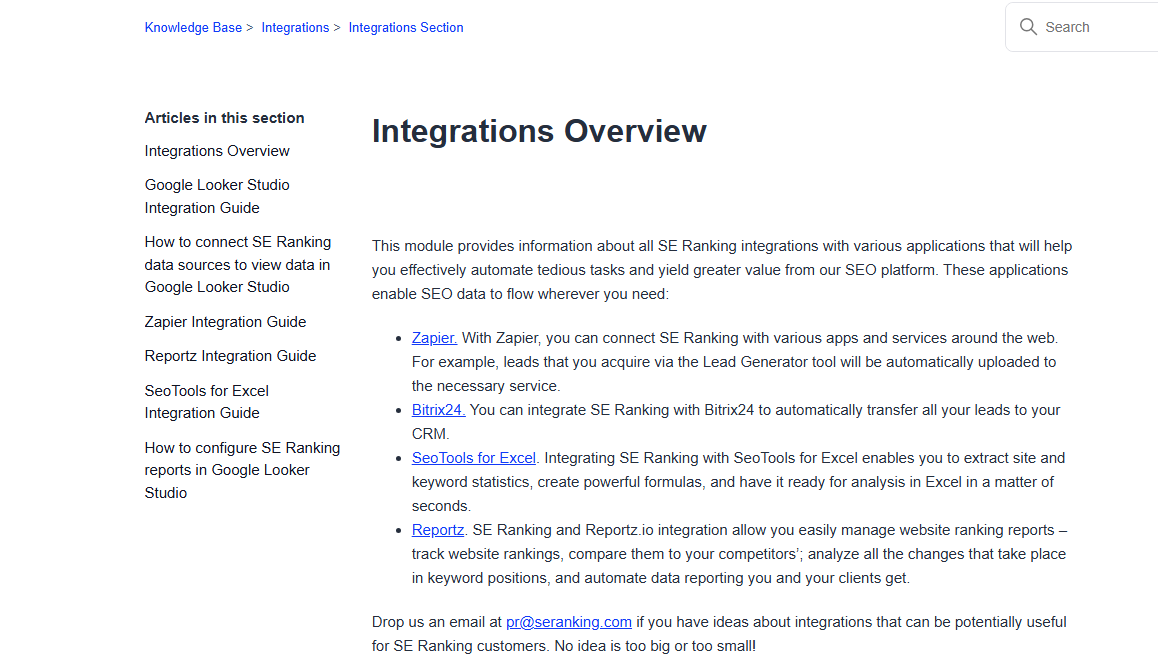This screenshot has height=669, width=1158.
Task: Click the Integrations Overview page heading
Action: [x=538, y=130]
